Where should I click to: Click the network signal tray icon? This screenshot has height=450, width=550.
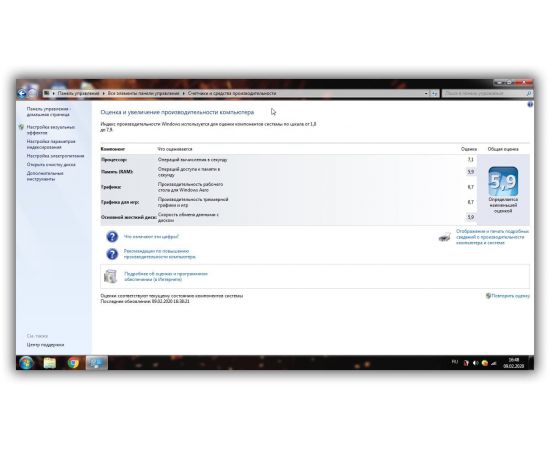[494, 363]
